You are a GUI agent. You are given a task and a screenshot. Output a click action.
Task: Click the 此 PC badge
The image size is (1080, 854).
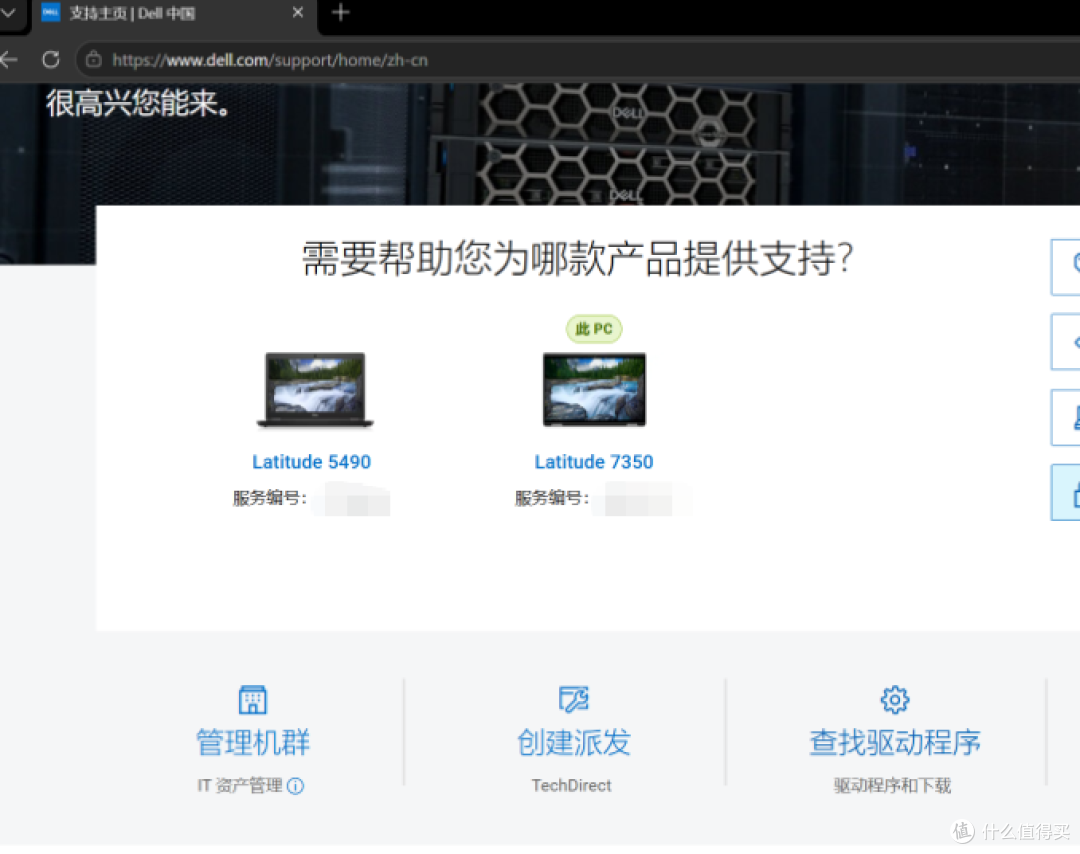click(x=594, y=329)
